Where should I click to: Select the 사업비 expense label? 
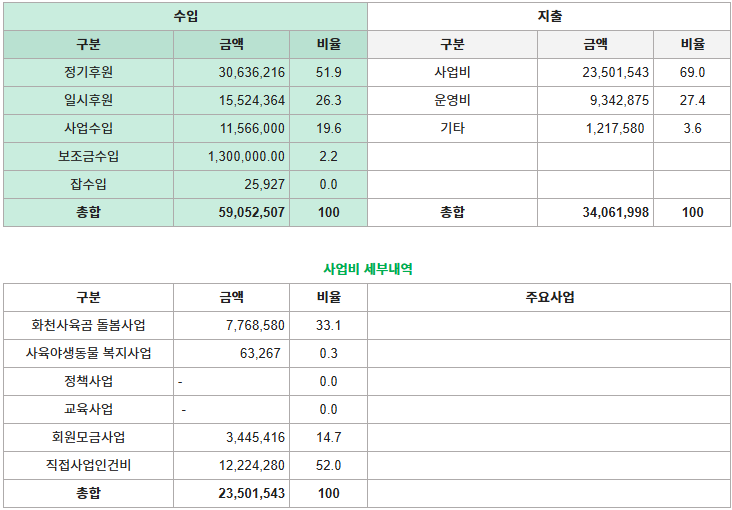click(452, 72)
